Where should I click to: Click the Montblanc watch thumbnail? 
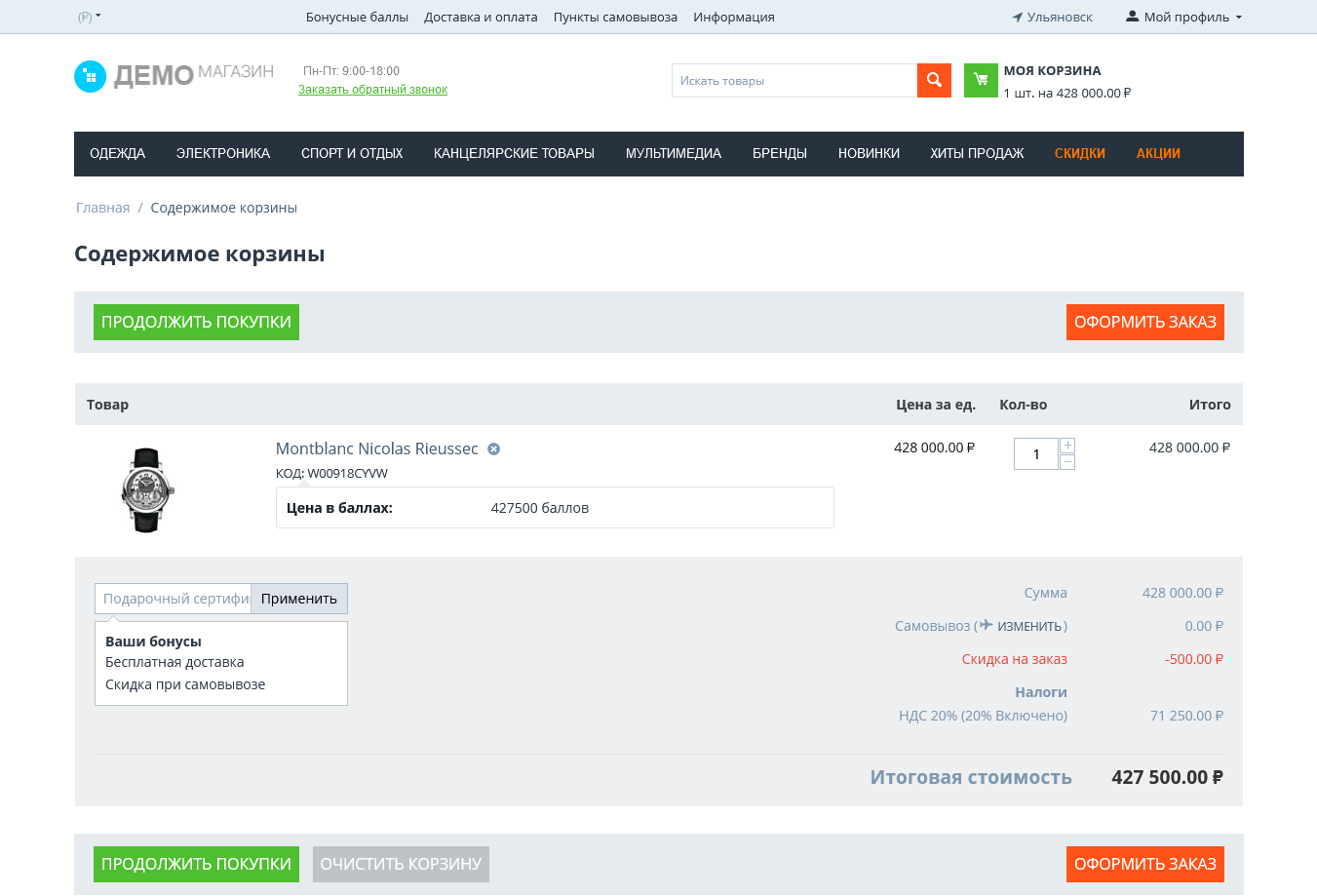(147, 489)
